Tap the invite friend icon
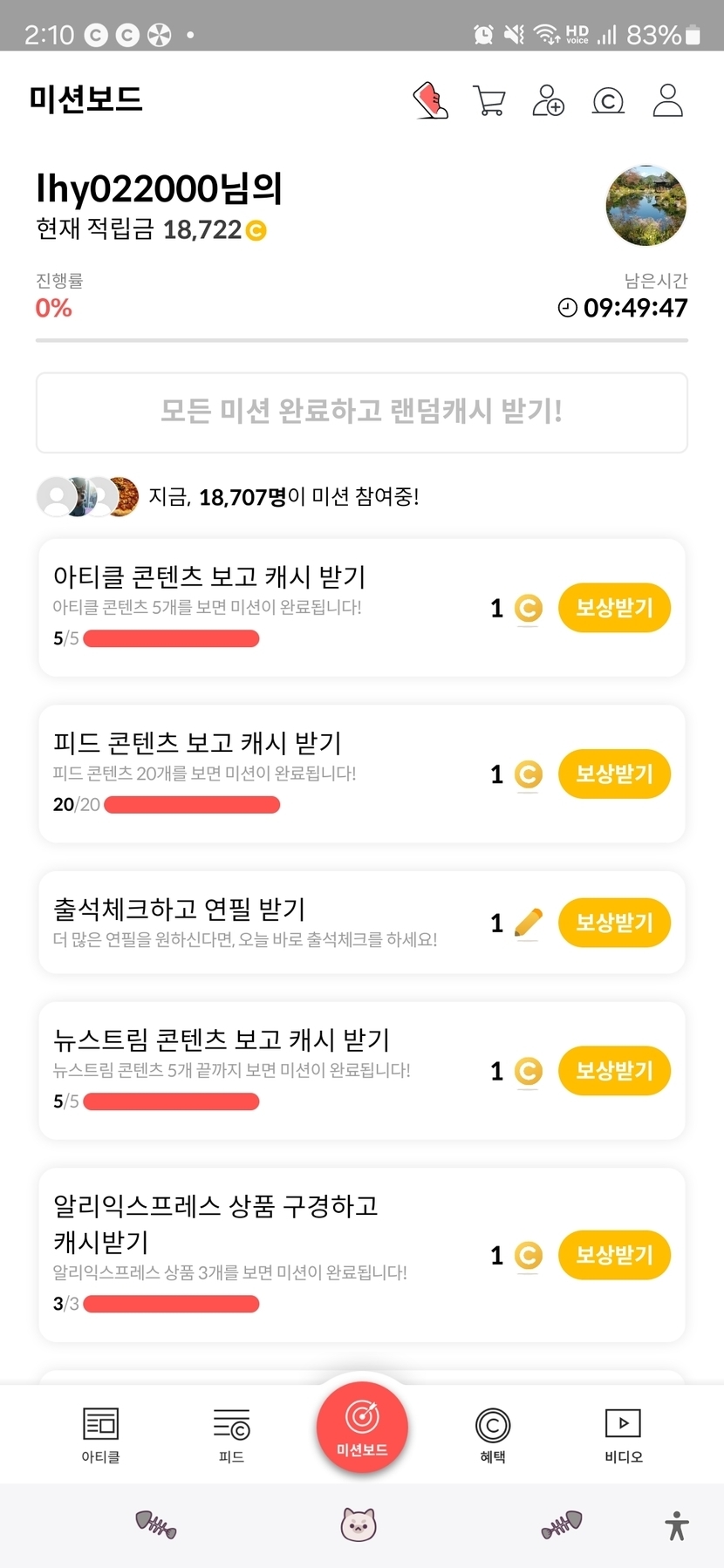Image resolution: width=724 pixels, height=1568 pixels. tap(549, 101)
